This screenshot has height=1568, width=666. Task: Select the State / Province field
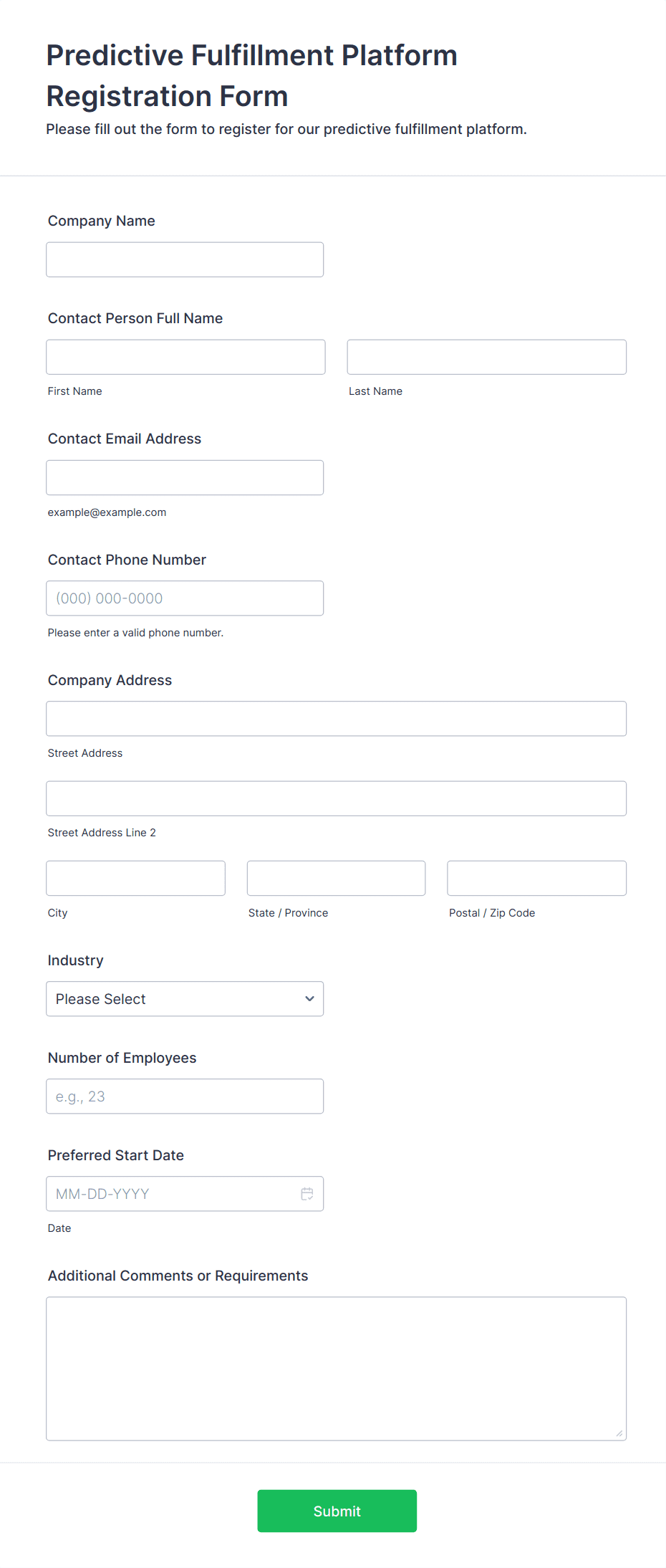tap(336, 877)
